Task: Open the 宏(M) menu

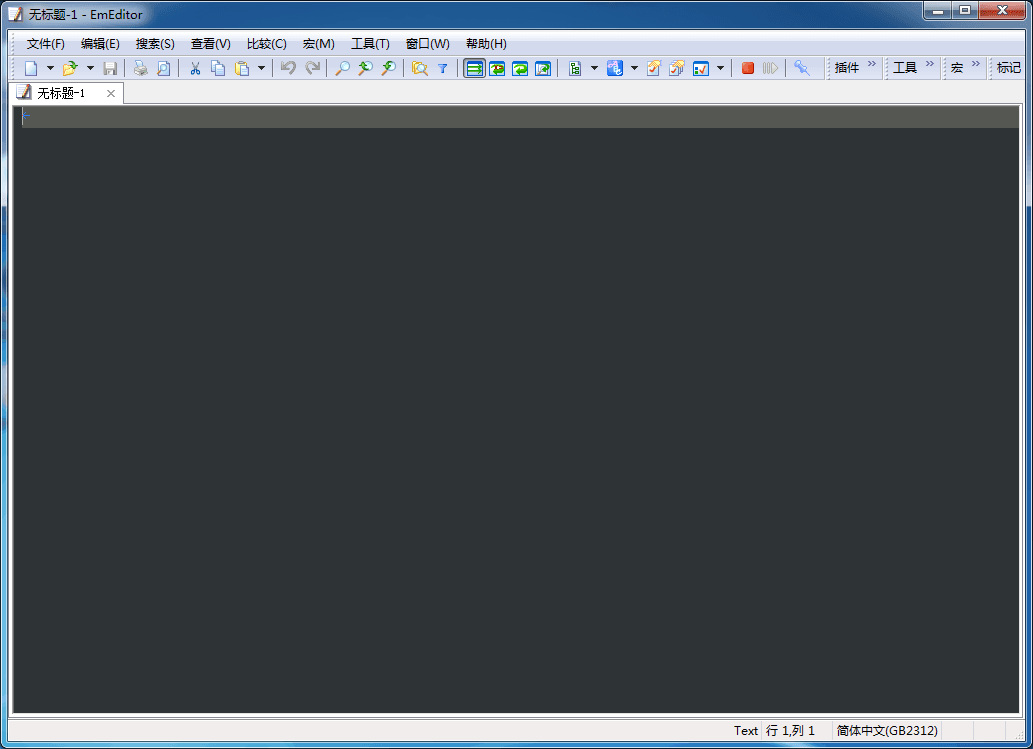Action: click(x=317, y=43)
